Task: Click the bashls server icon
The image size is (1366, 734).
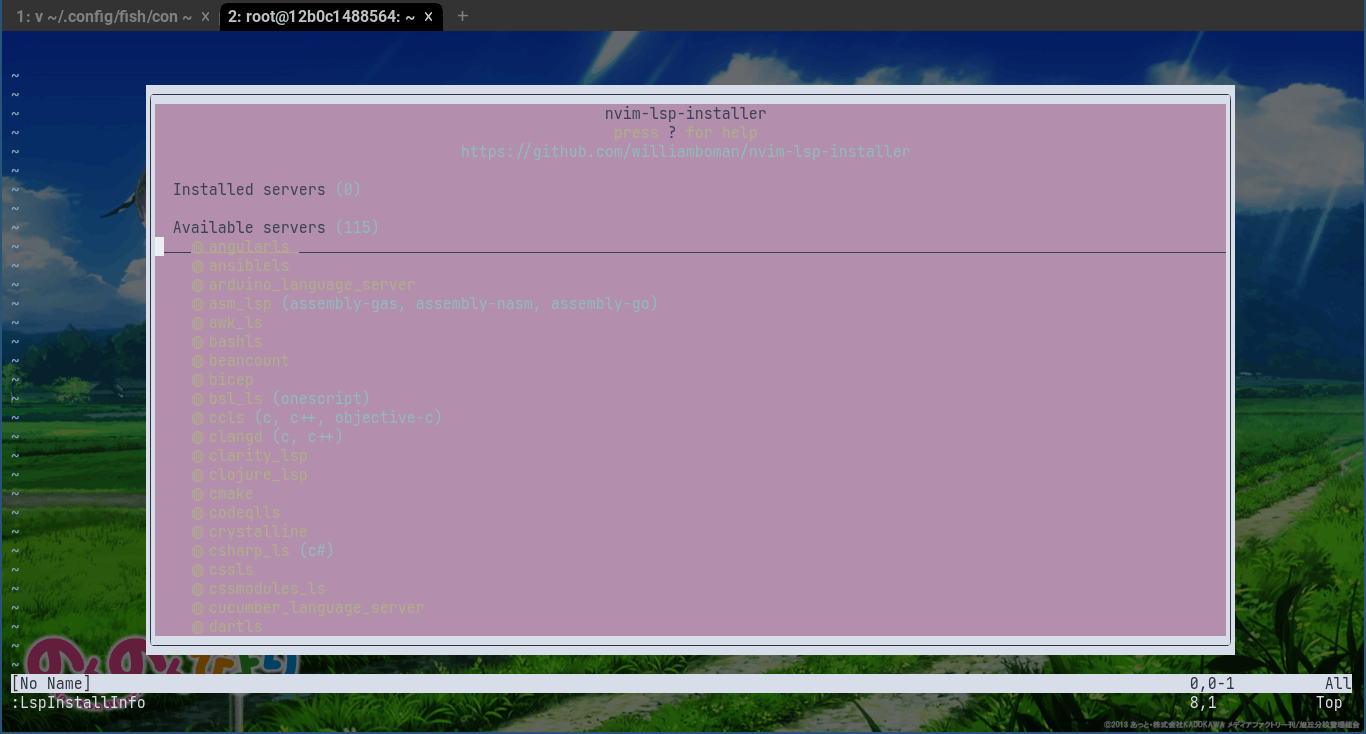Action: point(198,342)
